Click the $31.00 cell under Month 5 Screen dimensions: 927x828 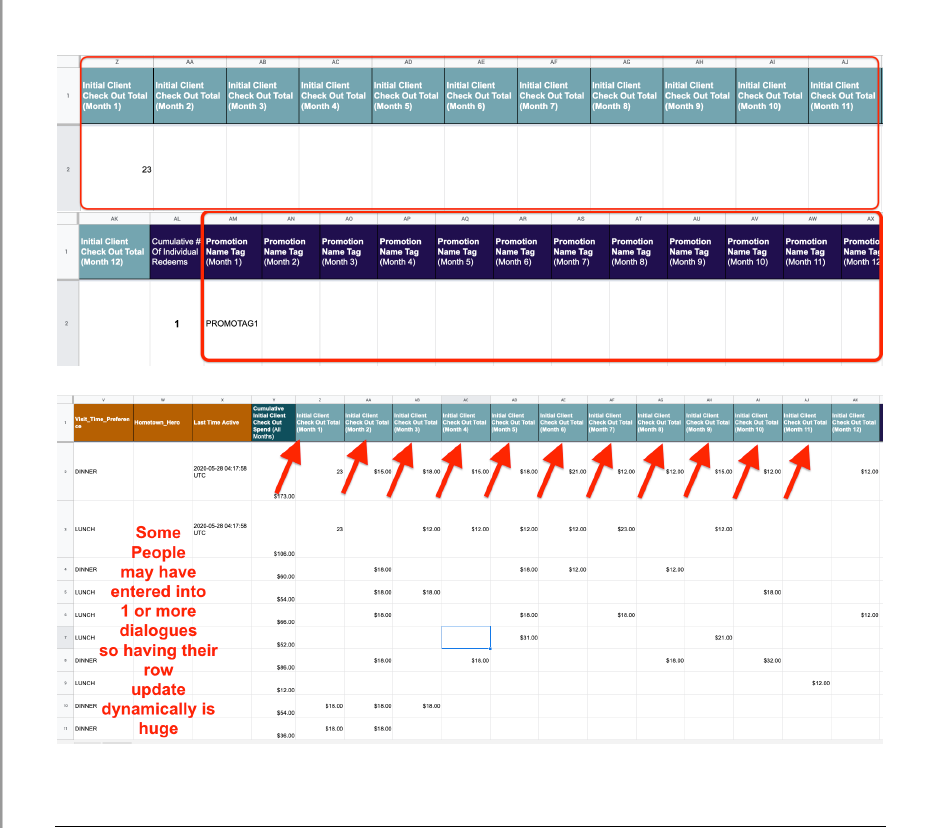(x=514, y=638)
